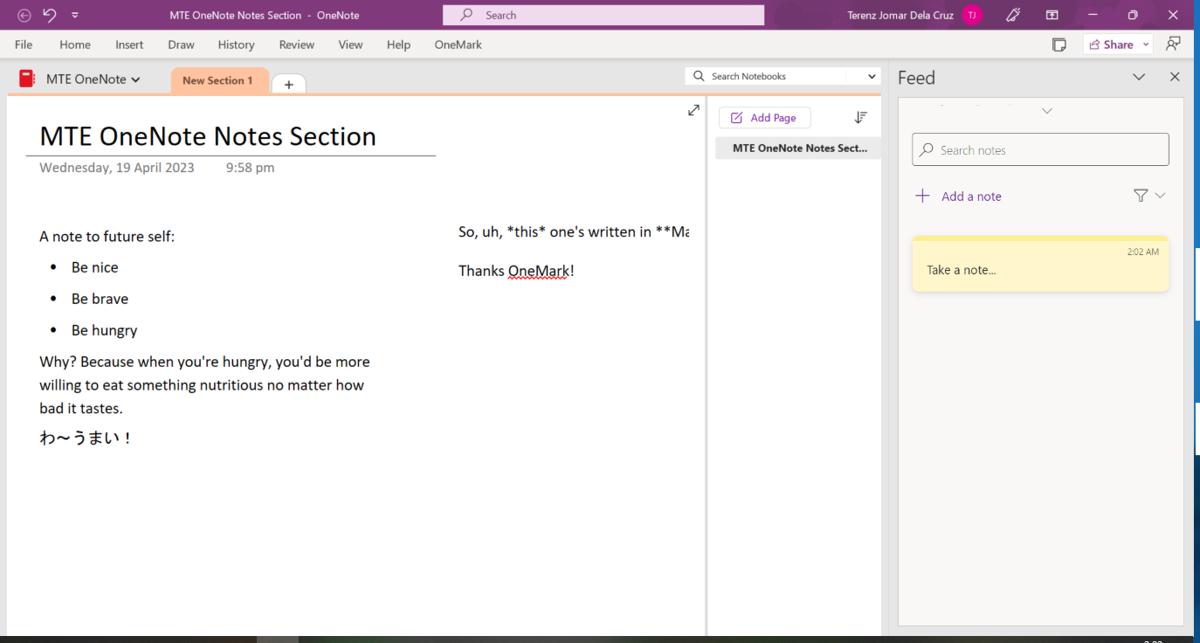Open the Draw menu
The image size is (1200, 643).
click(181, 44)
